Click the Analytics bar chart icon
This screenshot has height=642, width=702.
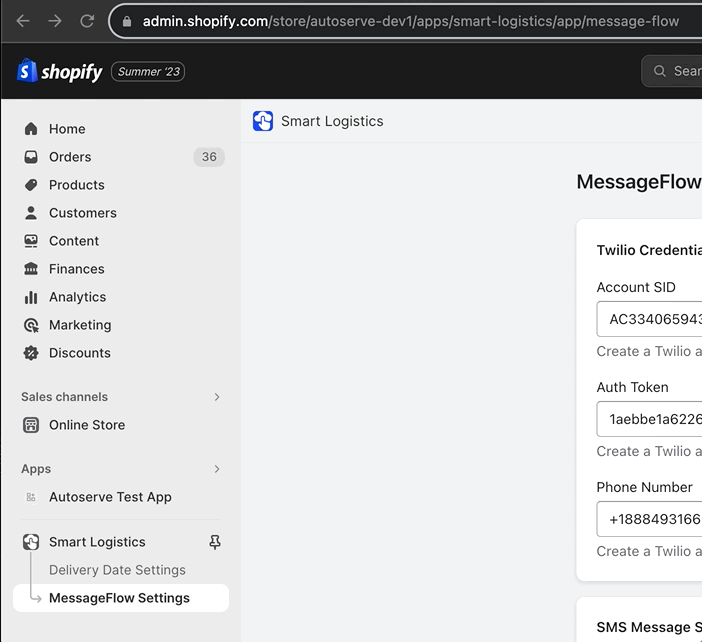click(31, 297)
